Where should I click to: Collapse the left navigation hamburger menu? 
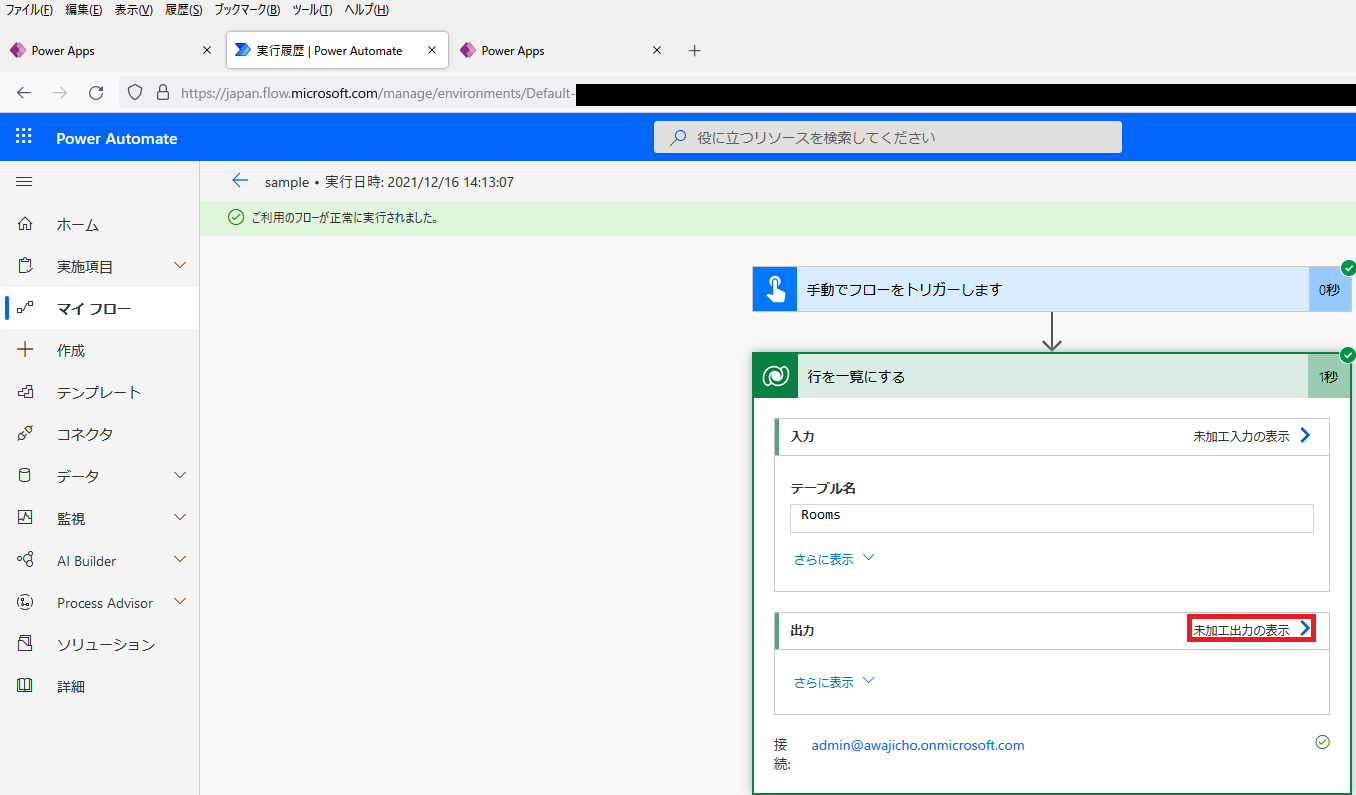[25, 181]
